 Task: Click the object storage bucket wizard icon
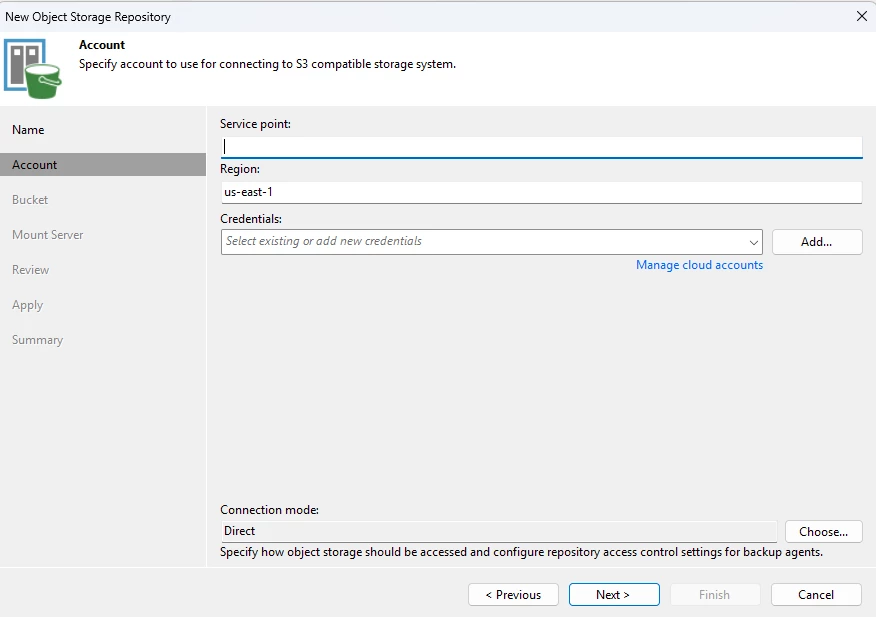[32, 69]
